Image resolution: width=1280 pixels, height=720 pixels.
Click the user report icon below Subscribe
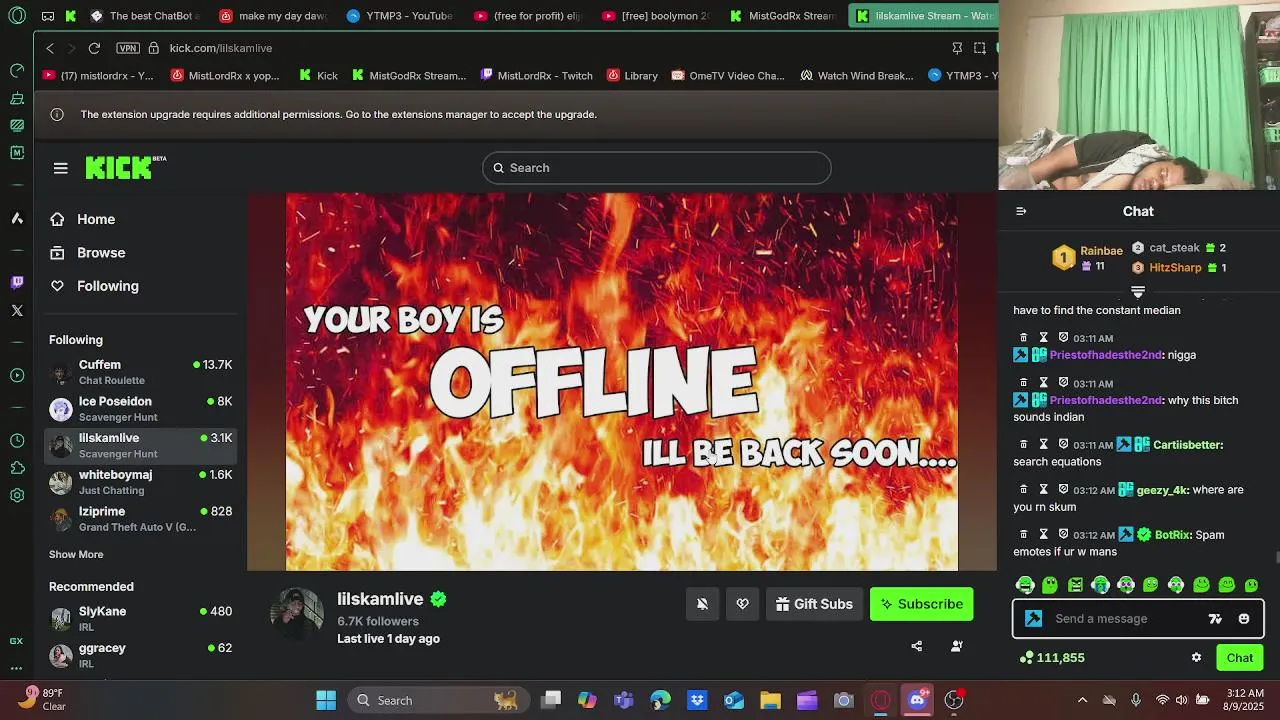(957, 646)
